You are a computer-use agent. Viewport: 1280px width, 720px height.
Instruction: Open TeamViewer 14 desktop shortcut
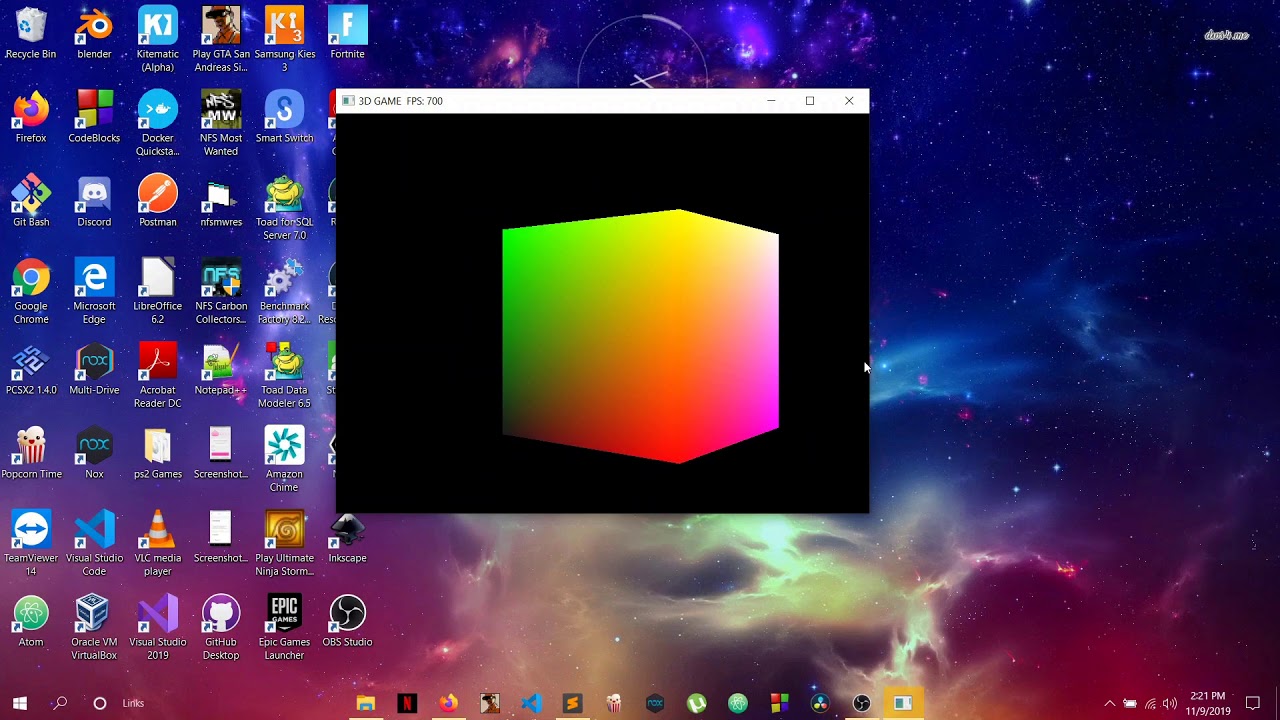[31, 544]
